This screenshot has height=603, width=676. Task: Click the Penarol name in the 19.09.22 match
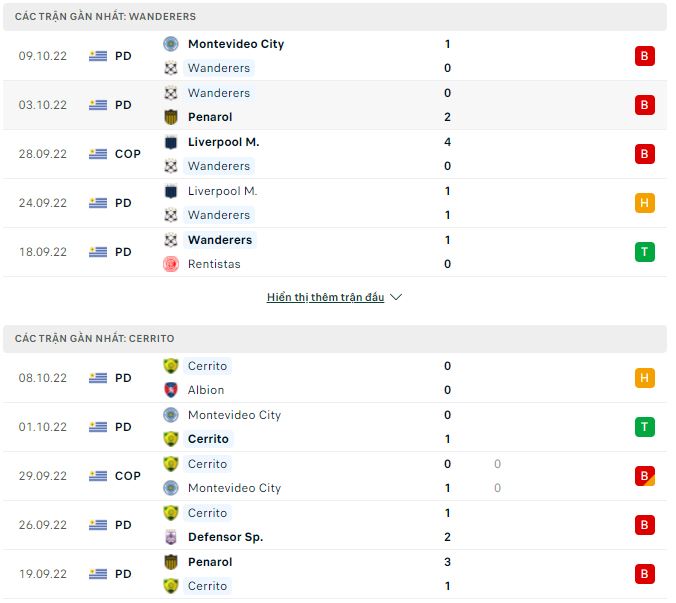point(210,562)
